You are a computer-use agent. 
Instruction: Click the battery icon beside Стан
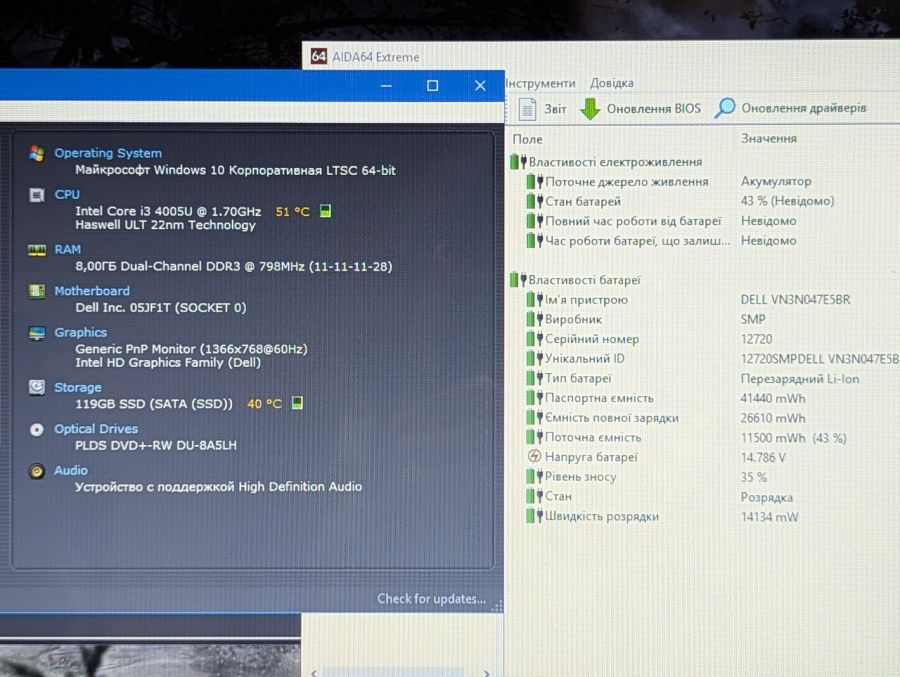pyautogui.click(x=534, y=496)
